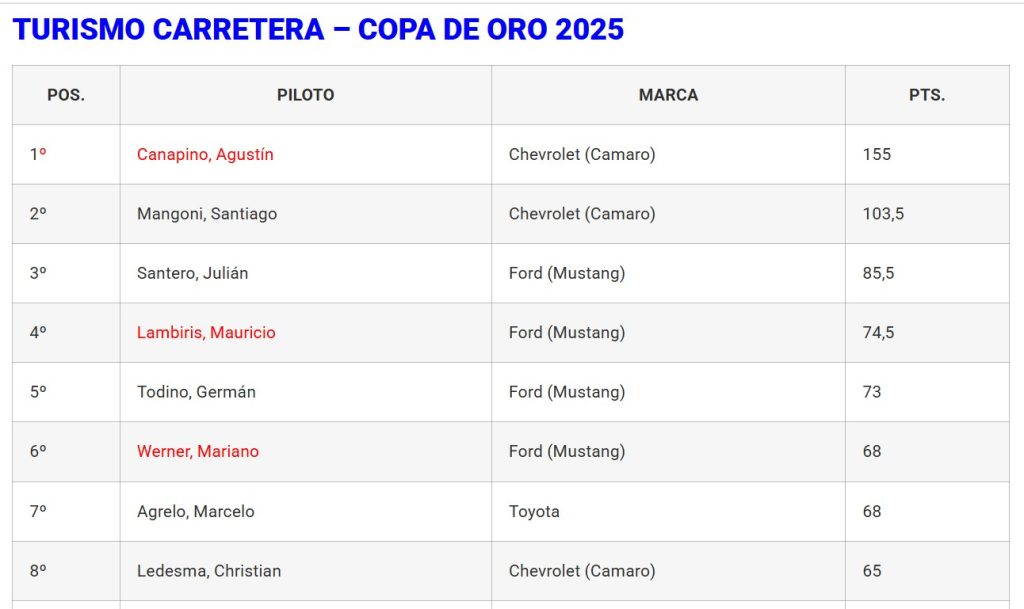The width and height of the screenshot is (1024, 609).
Task: Open the Canapino, Agustín driver link
Action: point(205,155)
